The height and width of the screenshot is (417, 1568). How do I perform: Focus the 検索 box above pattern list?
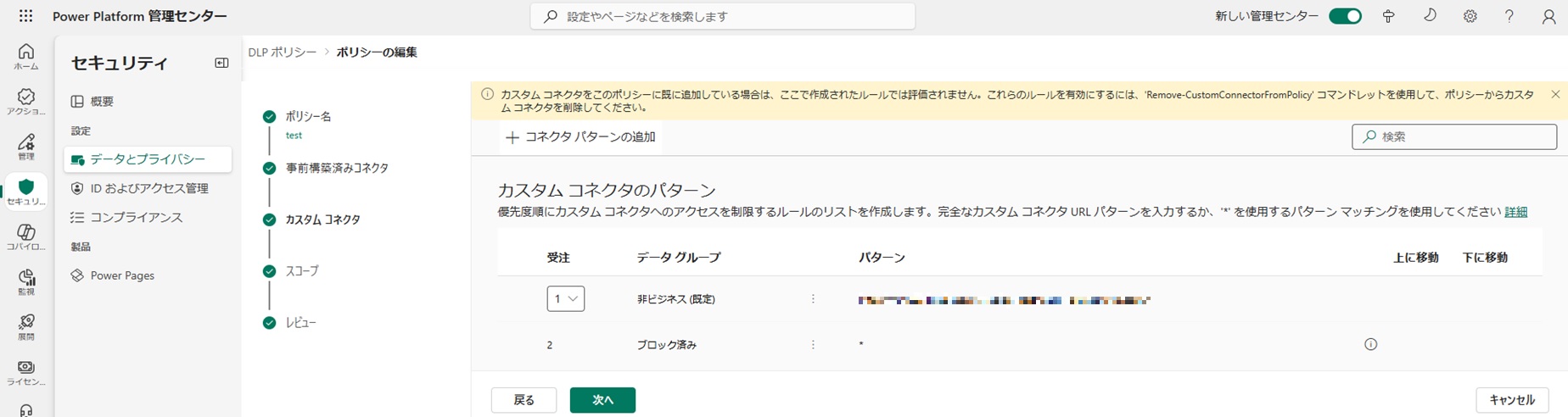1454,136
